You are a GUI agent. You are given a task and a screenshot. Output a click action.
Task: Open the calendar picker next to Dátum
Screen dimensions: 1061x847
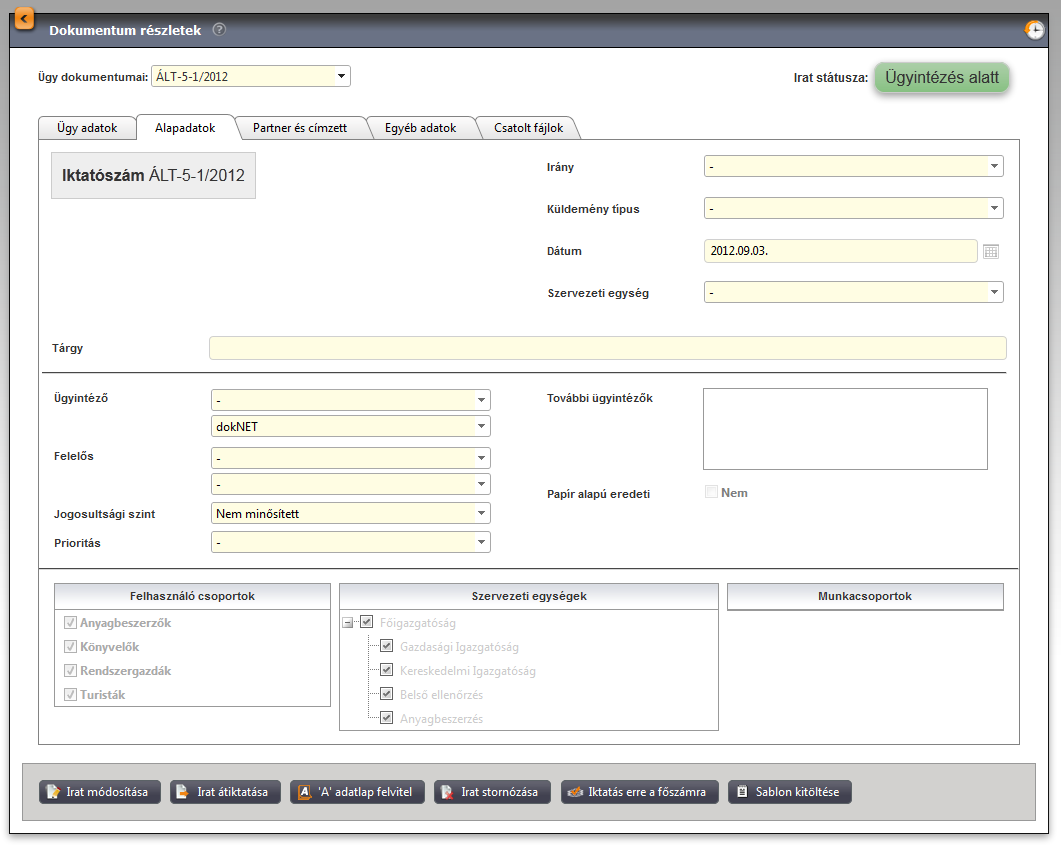[x=991, y=252]
